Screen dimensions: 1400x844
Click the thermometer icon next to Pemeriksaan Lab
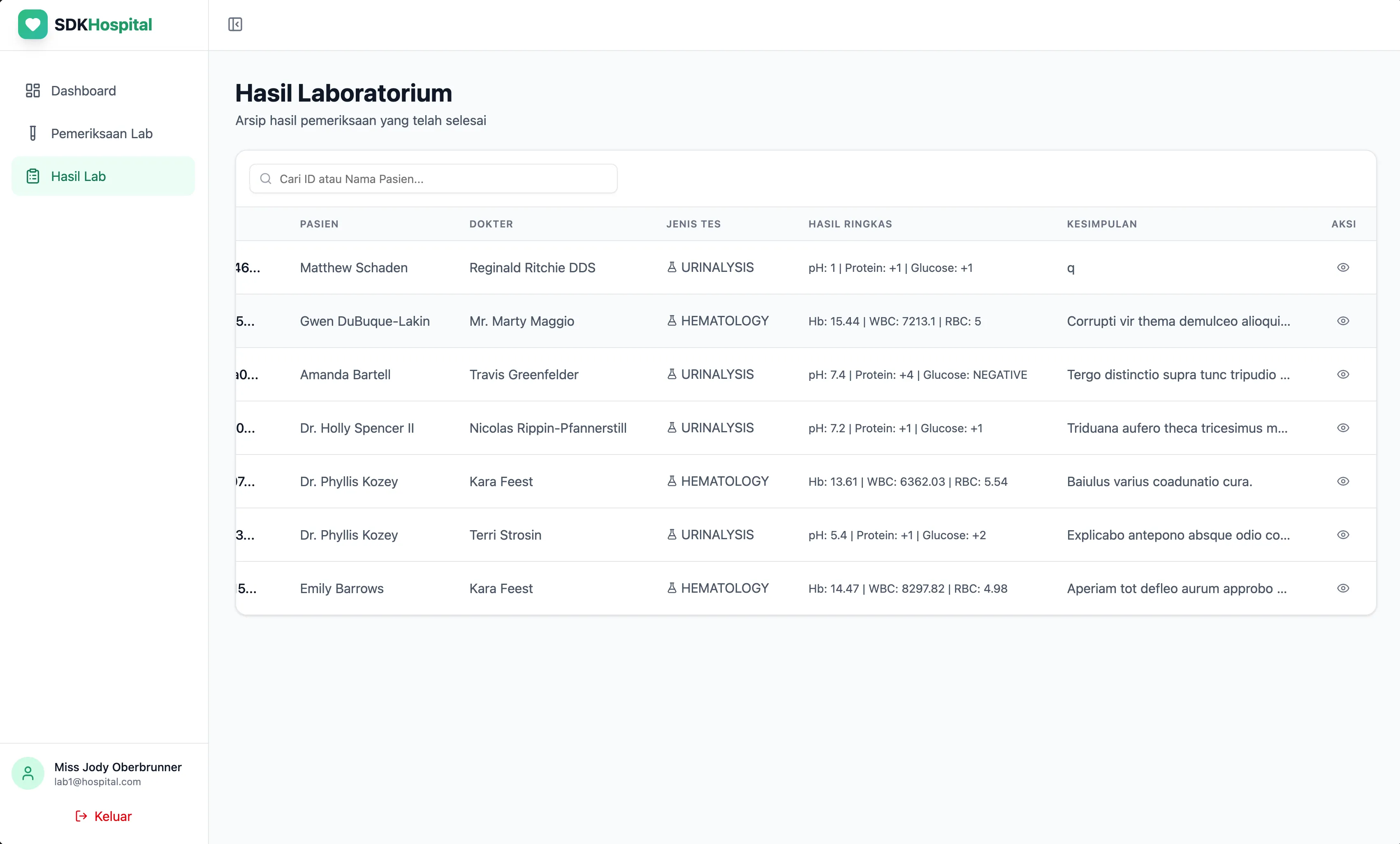tap(32, 133)
